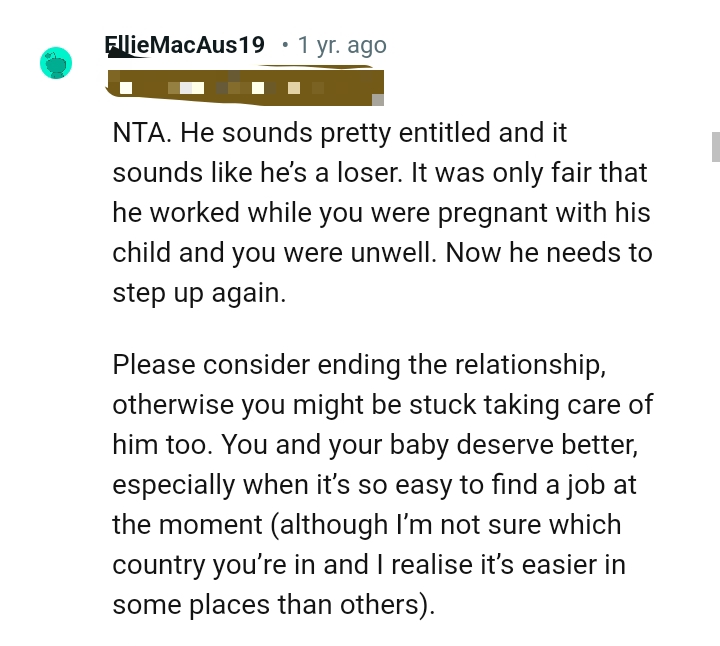
Task: Click the final line 'some places than others).'
Action: coord(274,605)
